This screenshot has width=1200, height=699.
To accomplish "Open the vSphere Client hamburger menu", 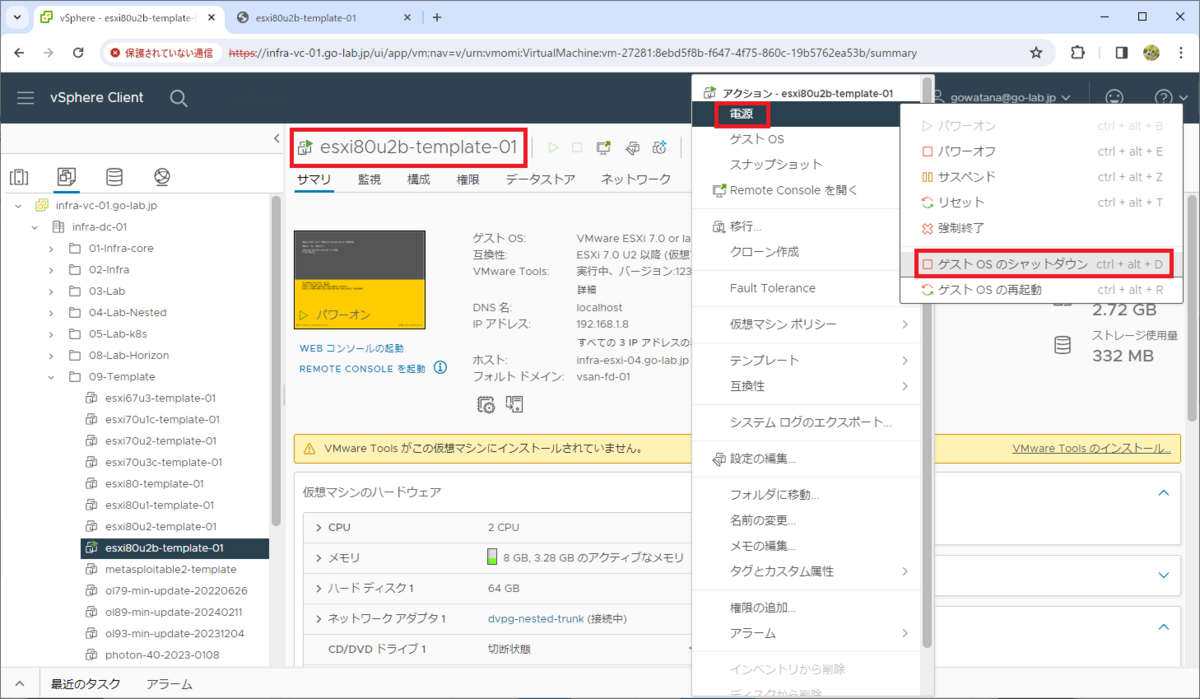I will (x=26, y=97).
